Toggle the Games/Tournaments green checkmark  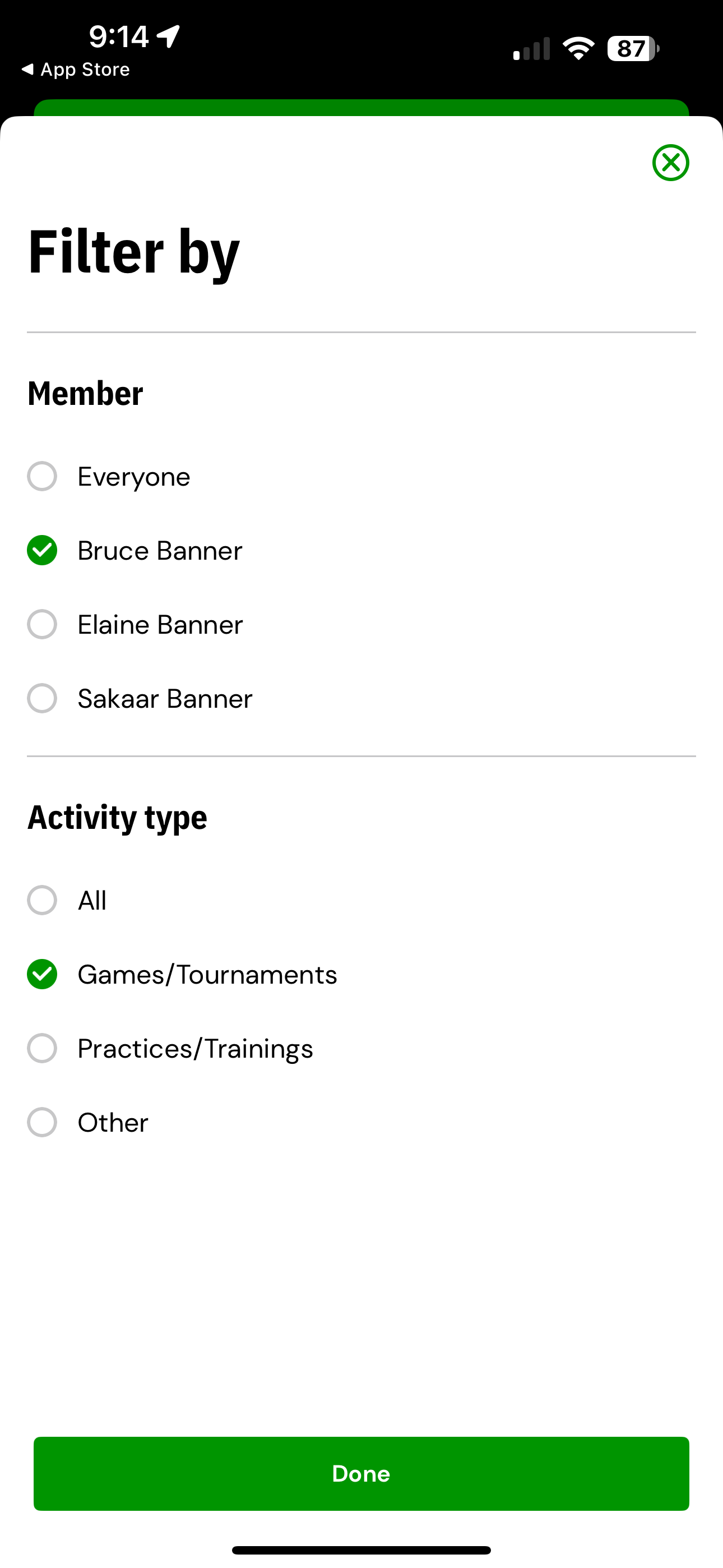42,975
